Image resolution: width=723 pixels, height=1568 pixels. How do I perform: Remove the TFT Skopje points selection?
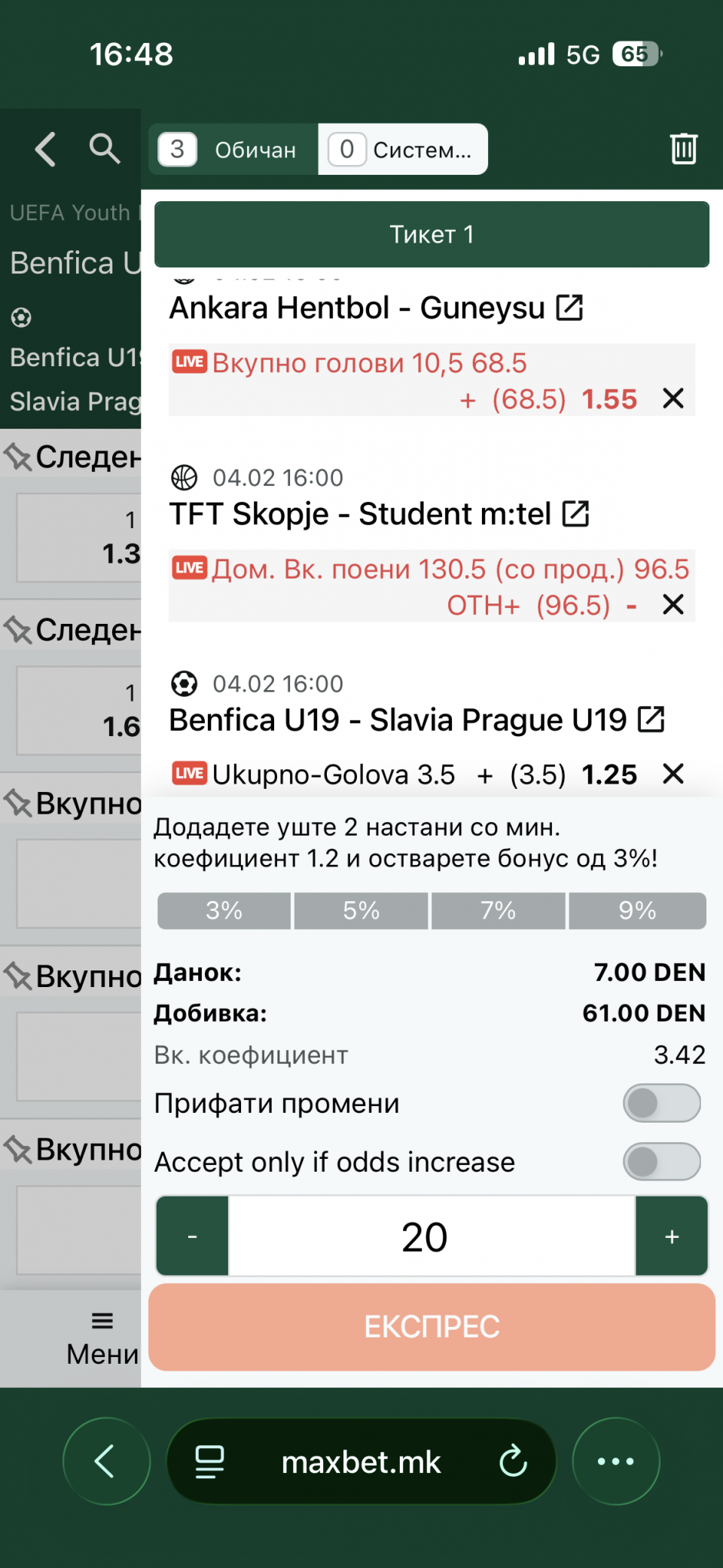point(673,604)
